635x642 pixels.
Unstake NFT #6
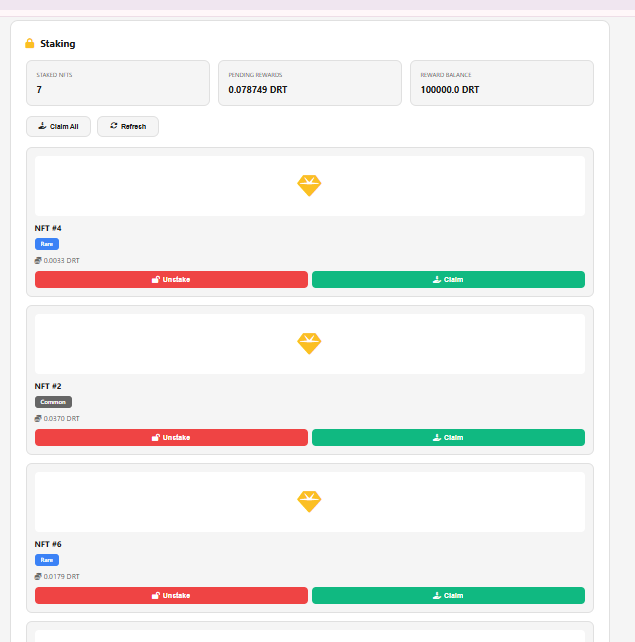171,596
